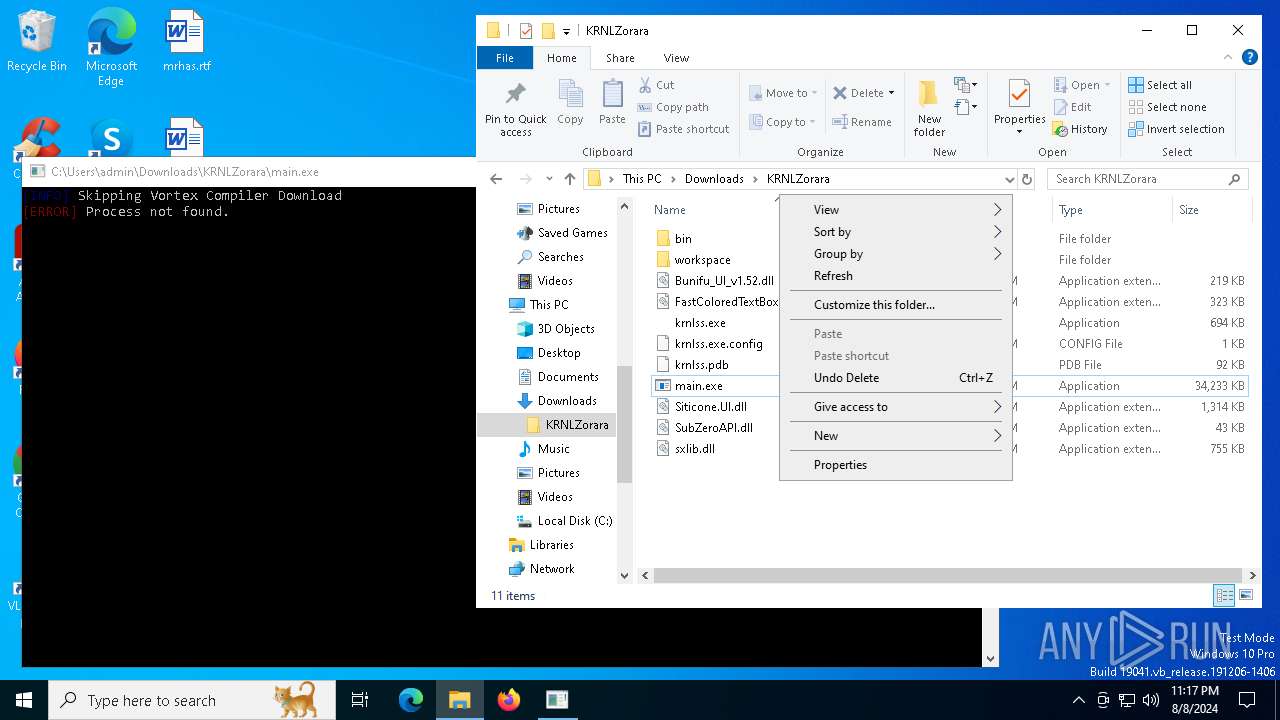1280x720 pixels.
Task: Click Pin to Quick access icon
Action: pyautogui.click(x=515, y=94)
